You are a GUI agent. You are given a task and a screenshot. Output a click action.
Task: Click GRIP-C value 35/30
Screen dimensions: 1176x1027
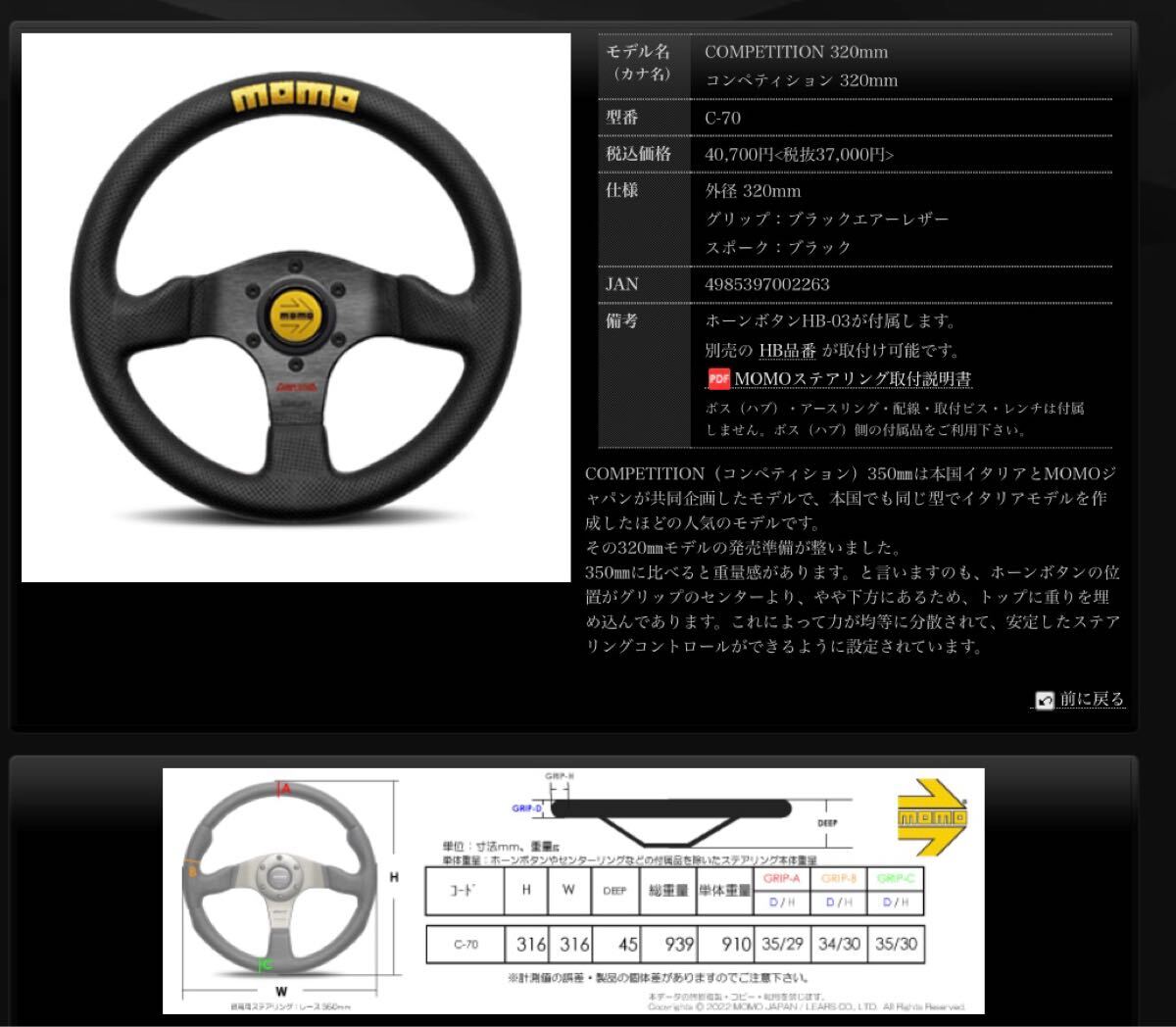coord(896,945)
